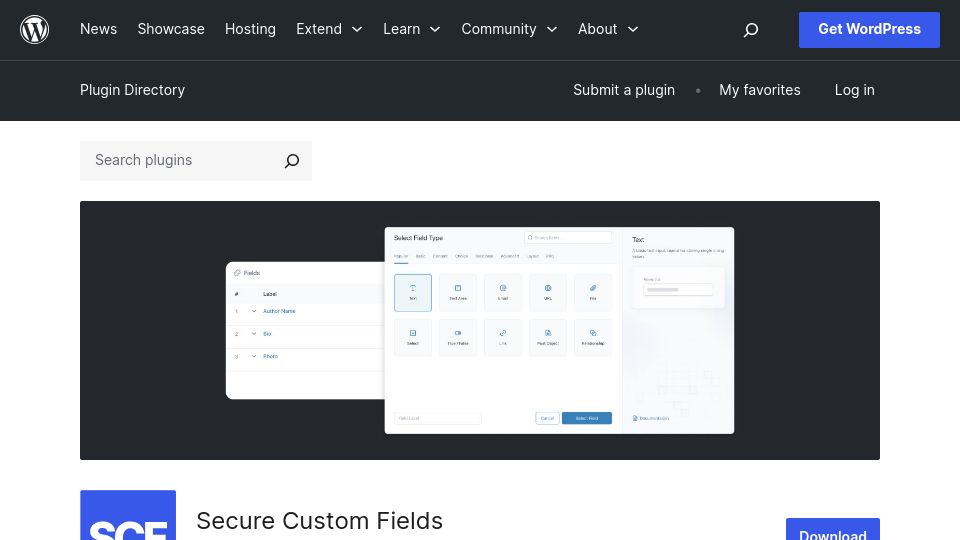The image size is (960, 540).
Task: Open the News menu item
Action: (x=99, y=29)
